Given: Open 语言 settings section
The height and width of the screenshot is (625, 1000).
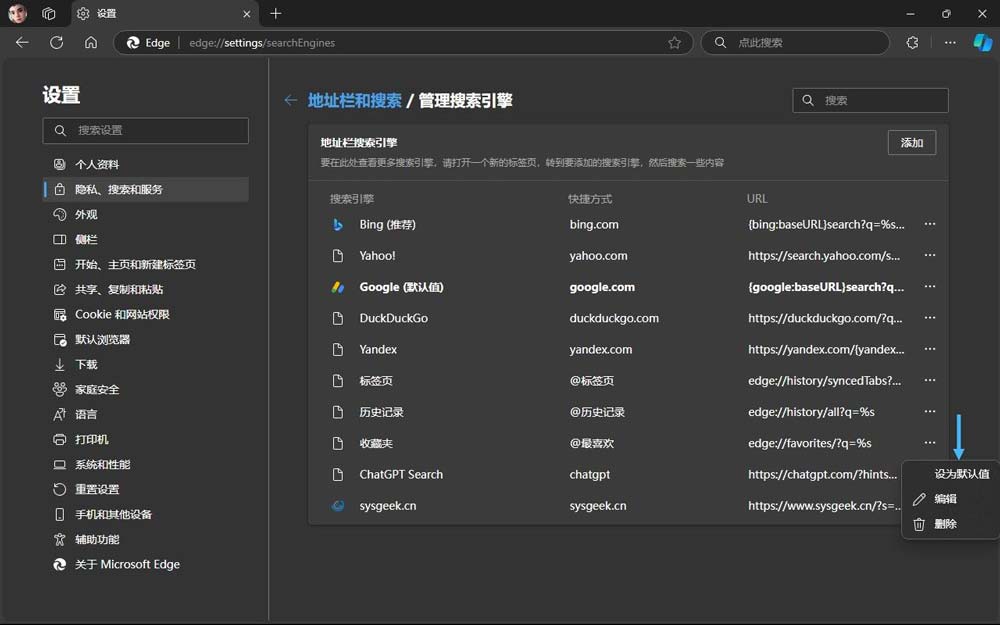Looking at the screenshot, I should coord(145,414).
